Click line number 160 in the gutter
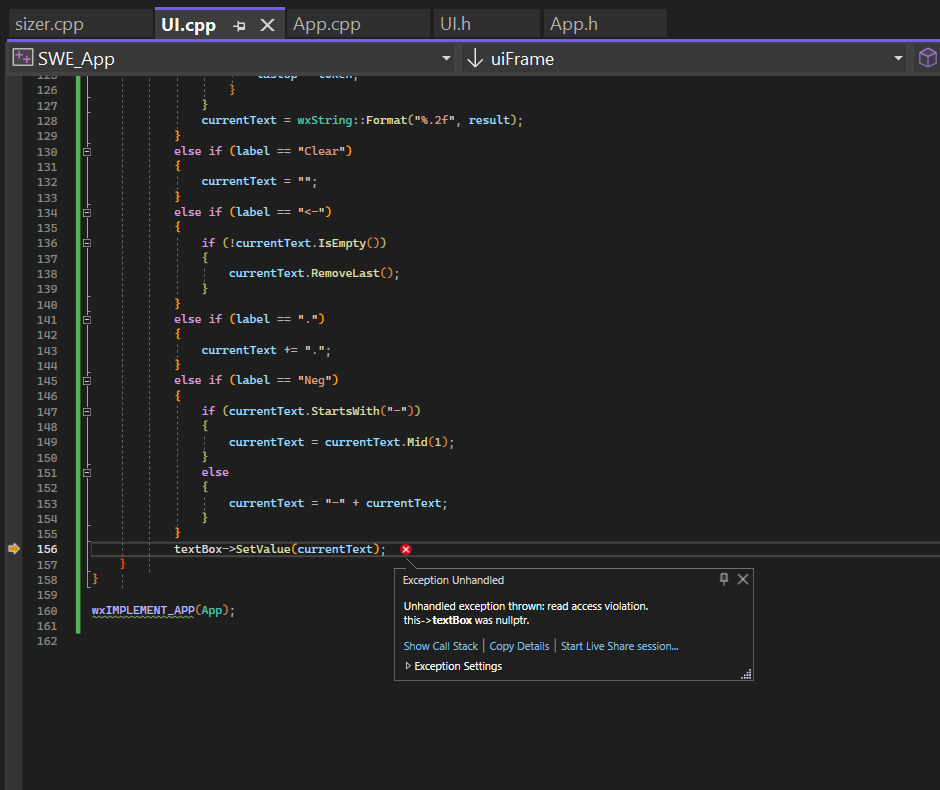Screen dimensions: 940x790 tap(46, 610)
